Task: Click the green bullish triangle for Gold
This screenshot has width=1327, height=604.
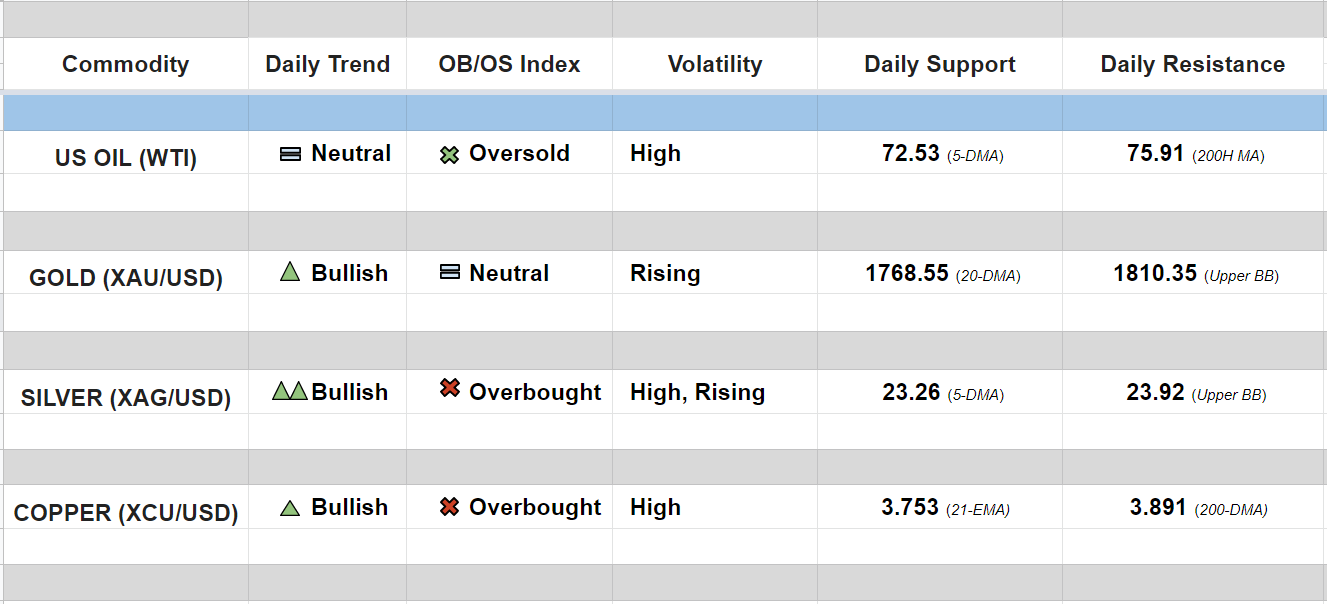Action: [290, 272]
